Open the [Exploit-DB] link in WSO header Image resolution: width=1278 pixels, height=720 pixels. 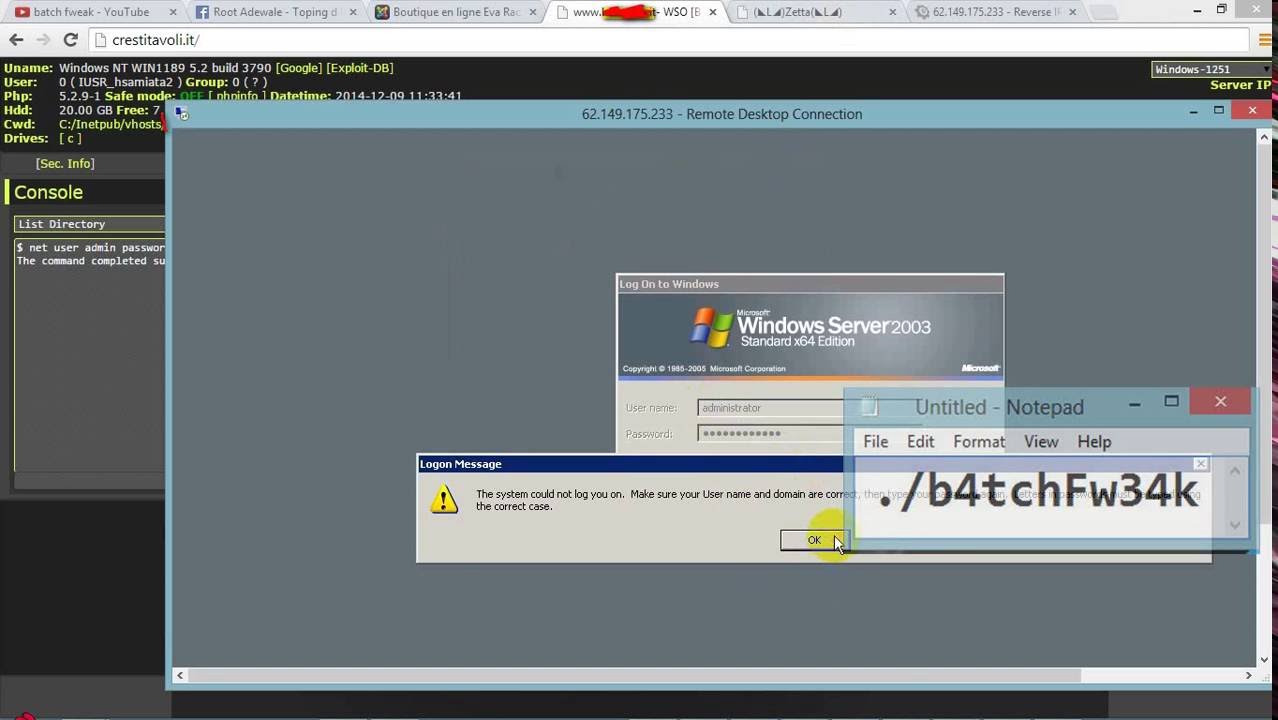[x=360, y=68]
